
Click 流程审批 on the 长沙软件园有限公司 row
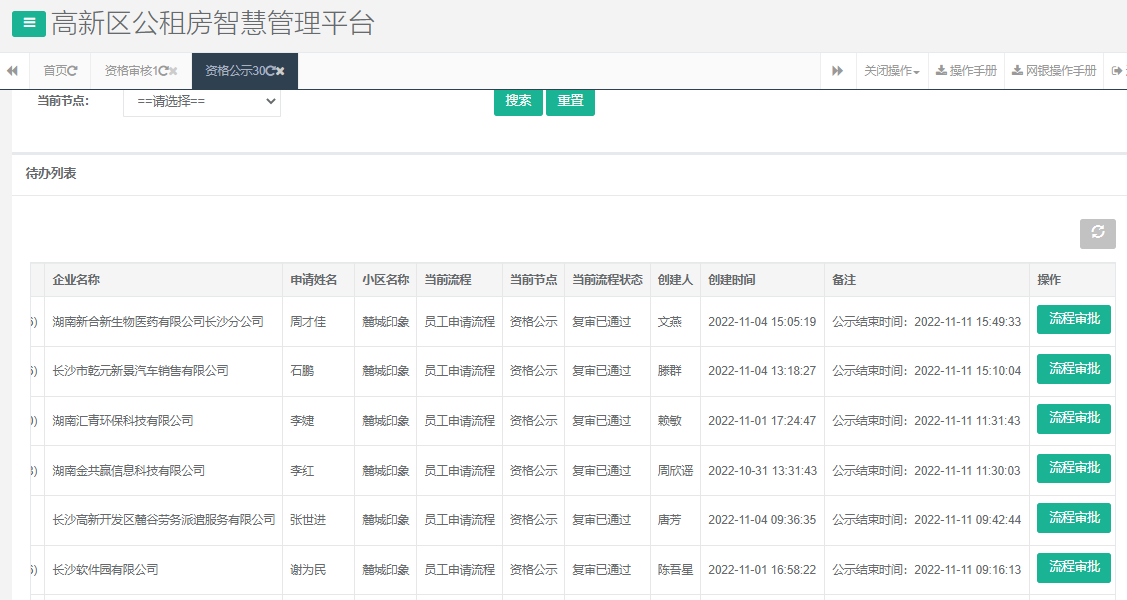tap(1073, 567)
